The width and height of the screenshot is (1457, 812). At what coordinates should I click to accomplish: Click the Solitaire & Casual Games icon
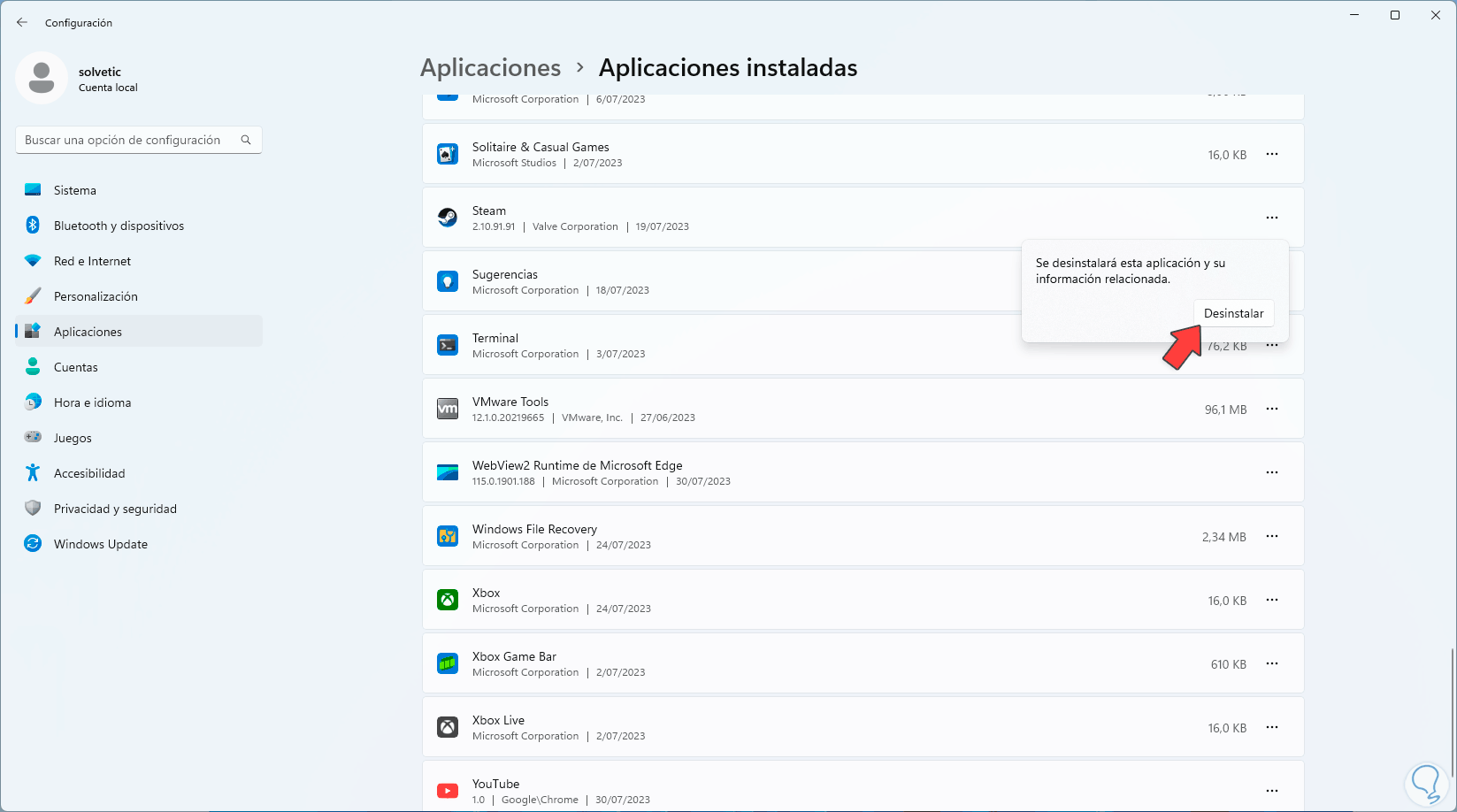[448, 154]
